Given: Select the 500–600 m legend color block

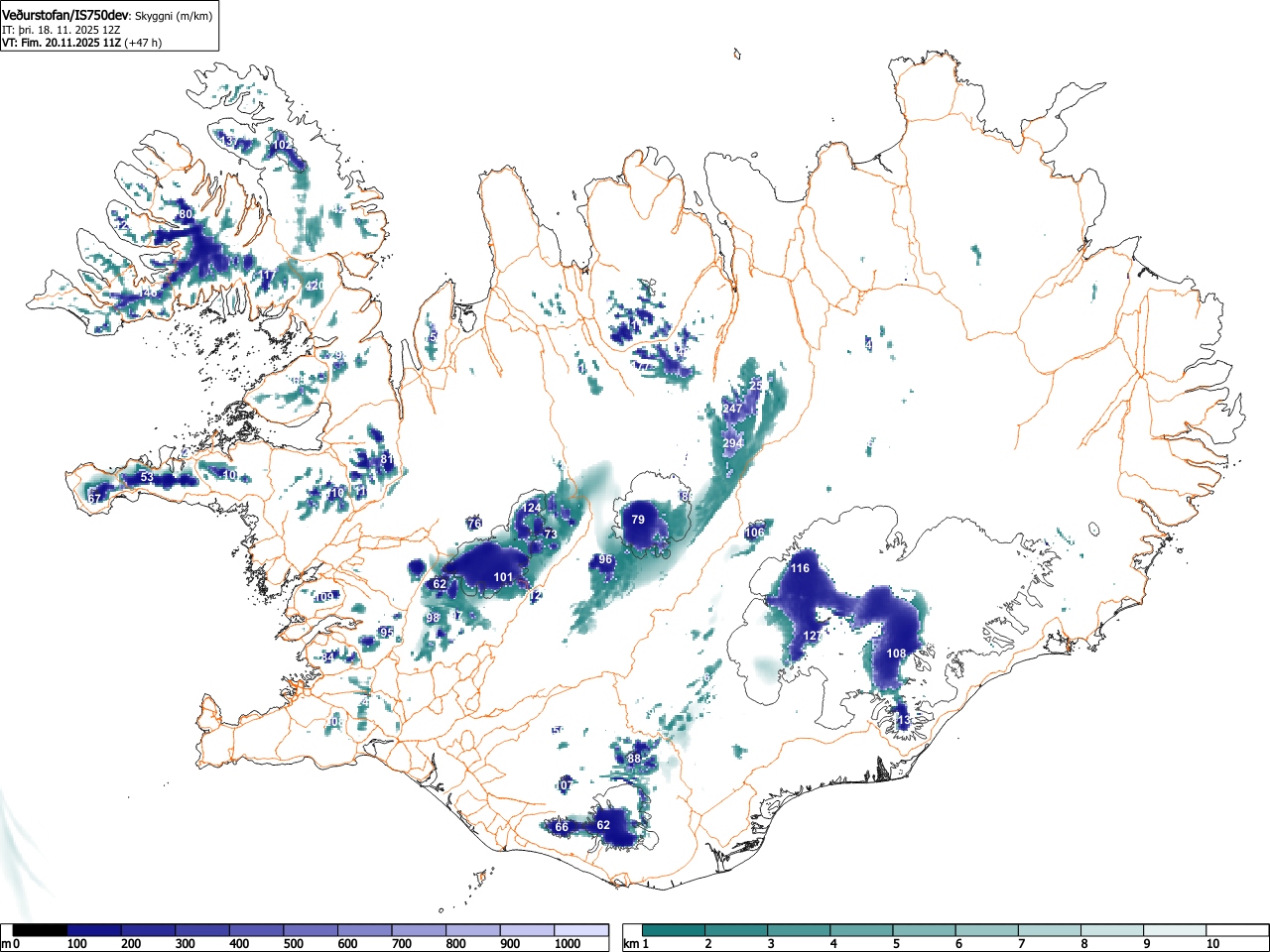Looking at the screenshot, I should coord(312,930).
